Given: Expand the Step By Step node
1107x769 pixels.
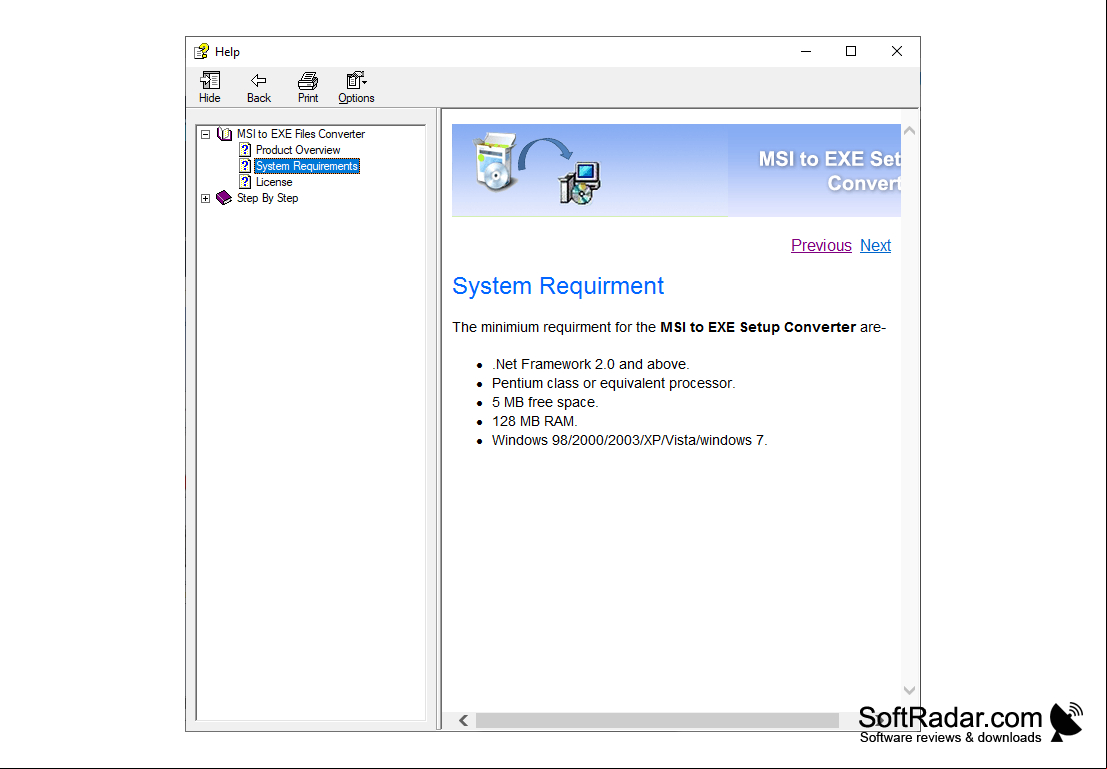Looking at the screenshot, I should click(205, 198).
